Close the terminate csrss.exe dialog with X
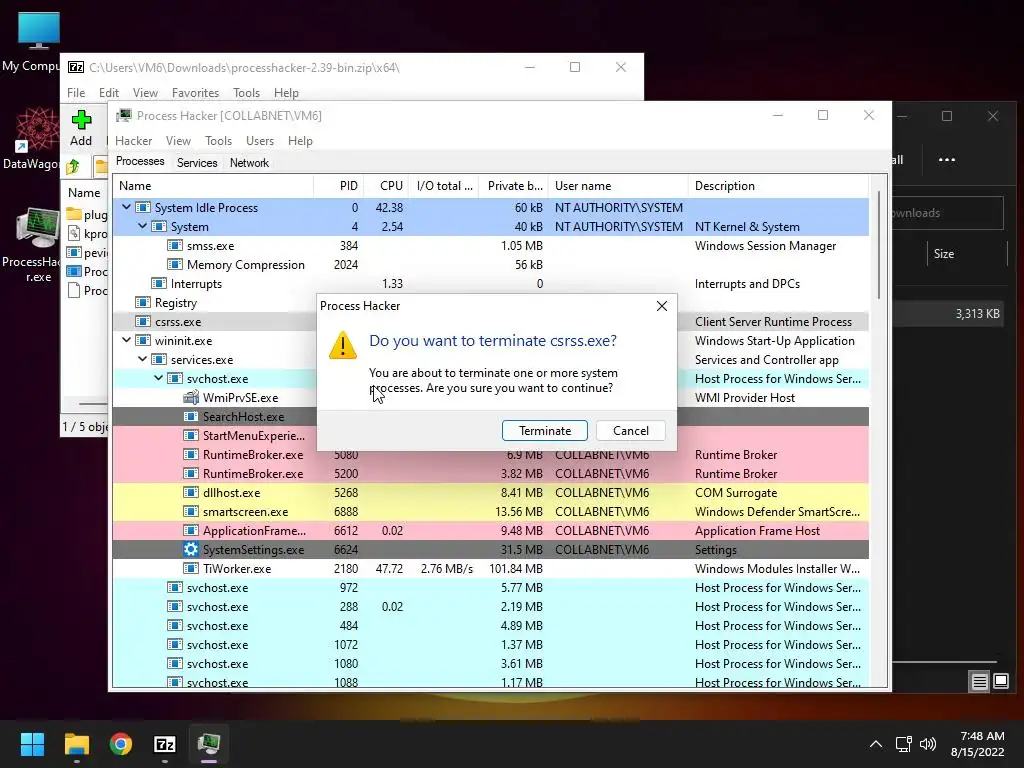 click(x=662, y=306)
